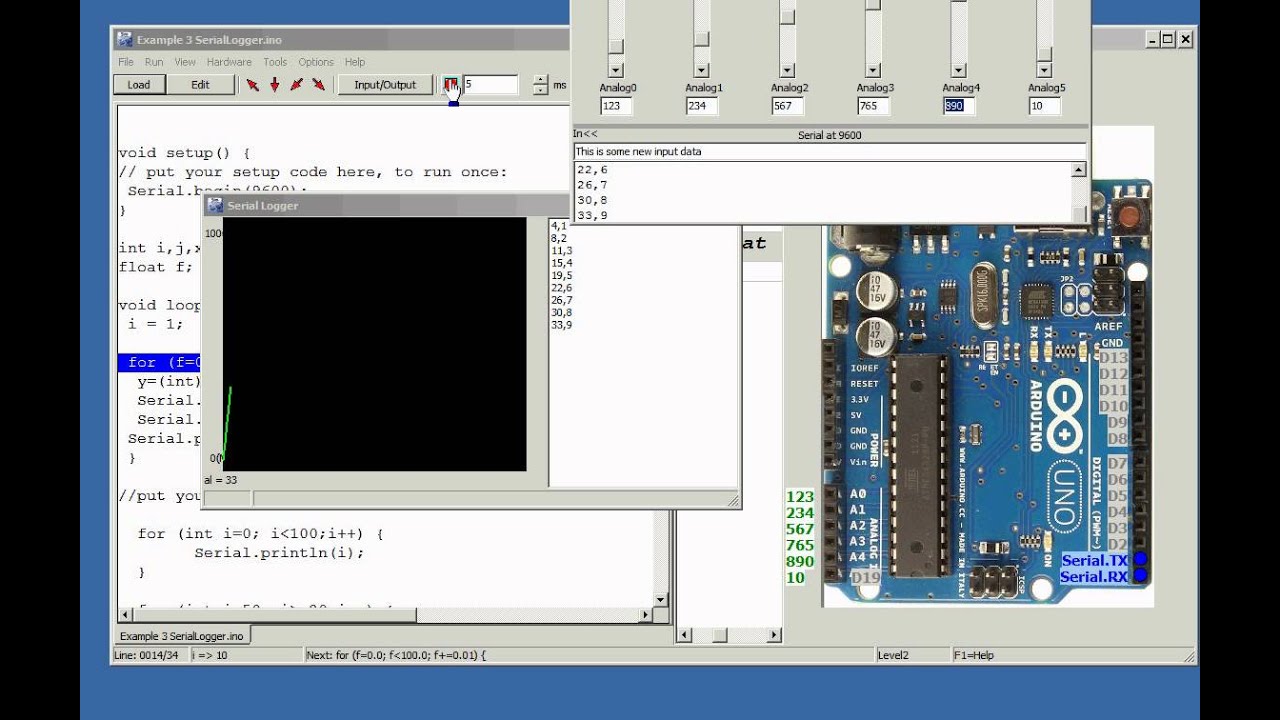Click the Serial.RX blue indicator dot
This screenshot has height=720, width=1280.
point(1139,576)
